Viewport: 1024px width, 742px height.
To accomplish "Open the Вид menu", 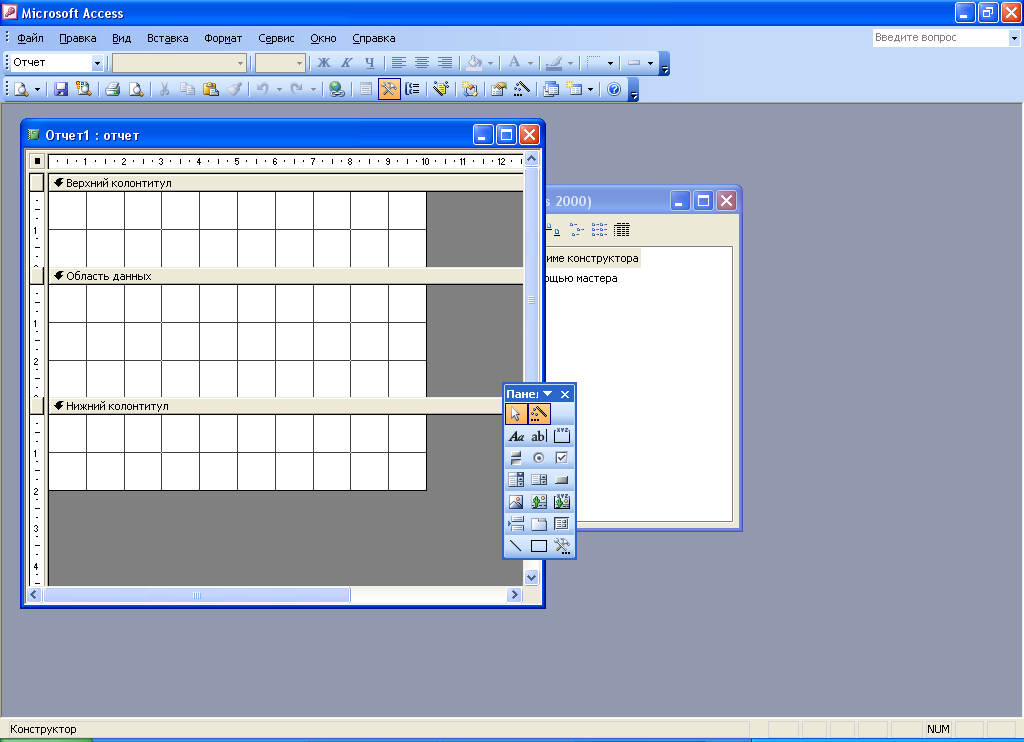I will coord(121,39).
